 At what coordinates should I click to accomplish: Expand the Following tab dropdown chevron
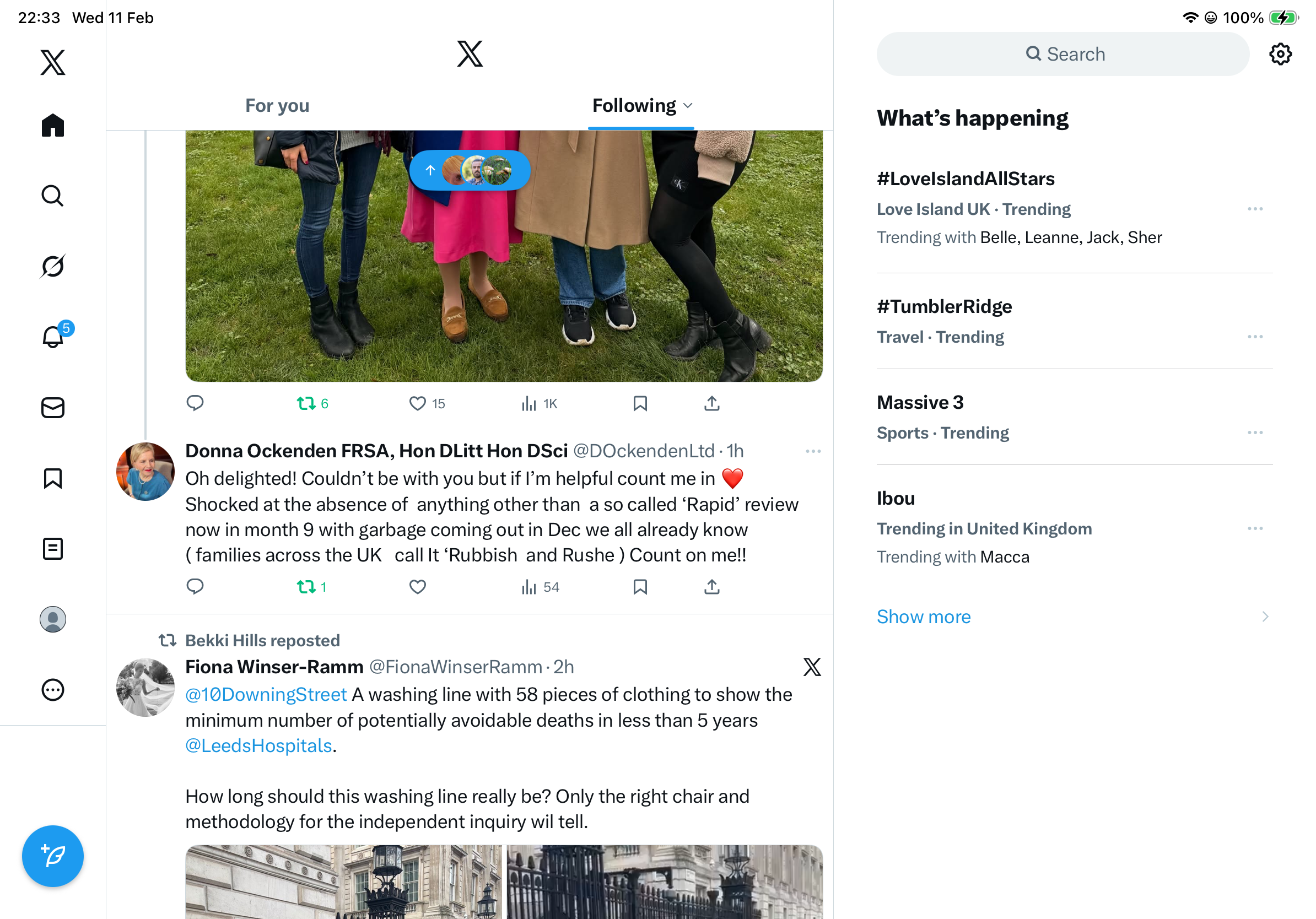688,106
